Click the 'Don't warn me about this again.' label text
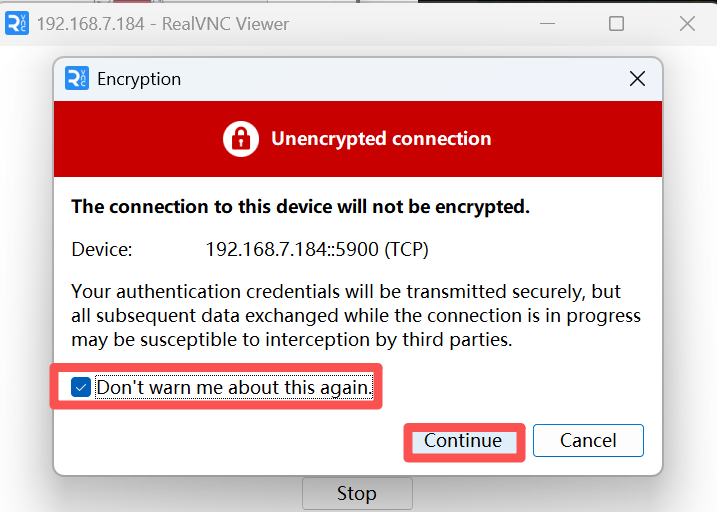717x512 pixels. click(234, 387)
